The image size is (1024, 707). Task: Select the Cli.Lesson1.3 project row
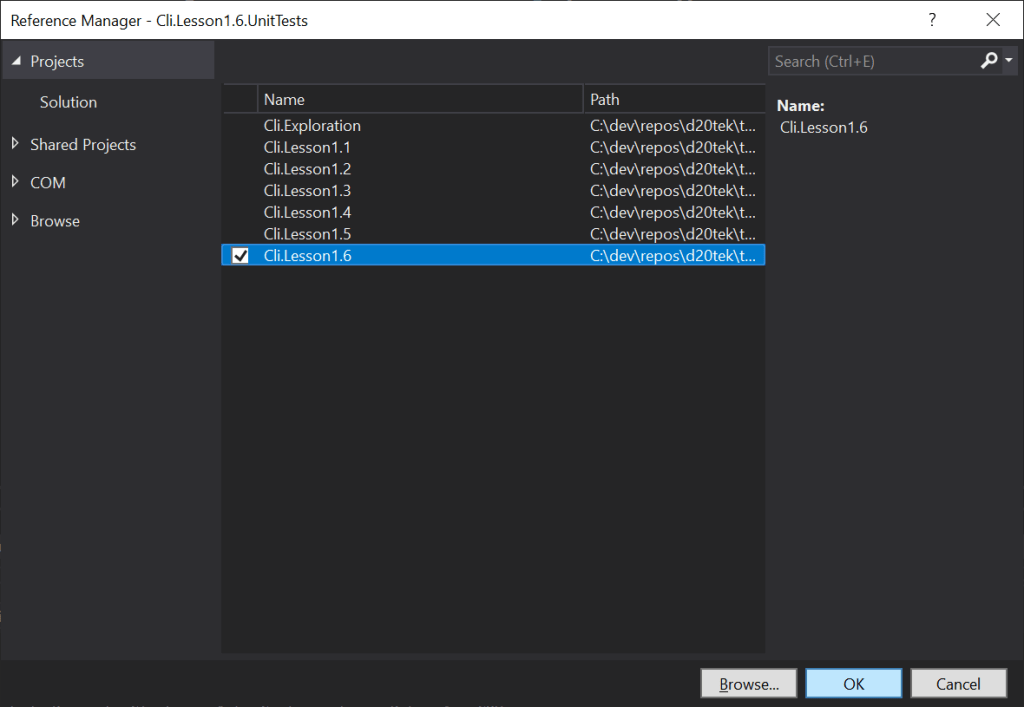click(307, 191)
